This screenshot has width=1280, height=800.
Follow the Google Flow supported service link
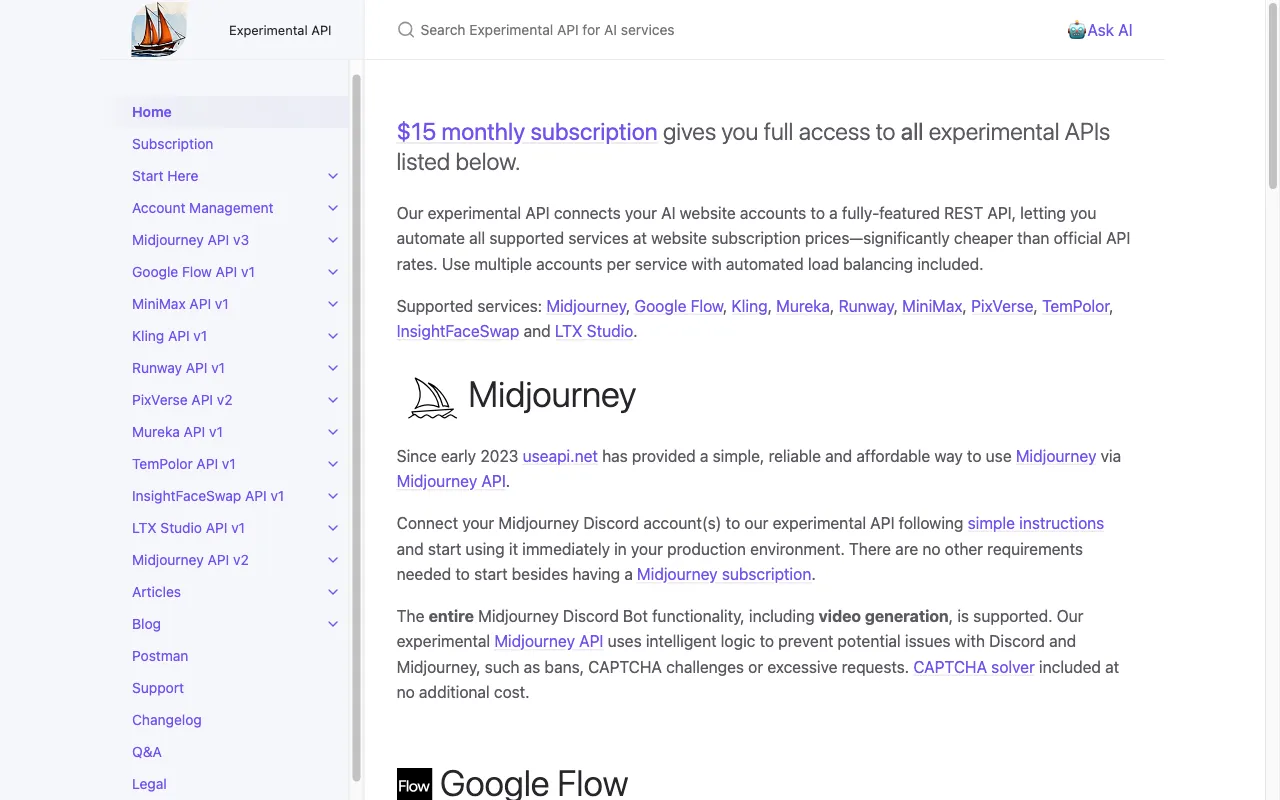point(679,306)
